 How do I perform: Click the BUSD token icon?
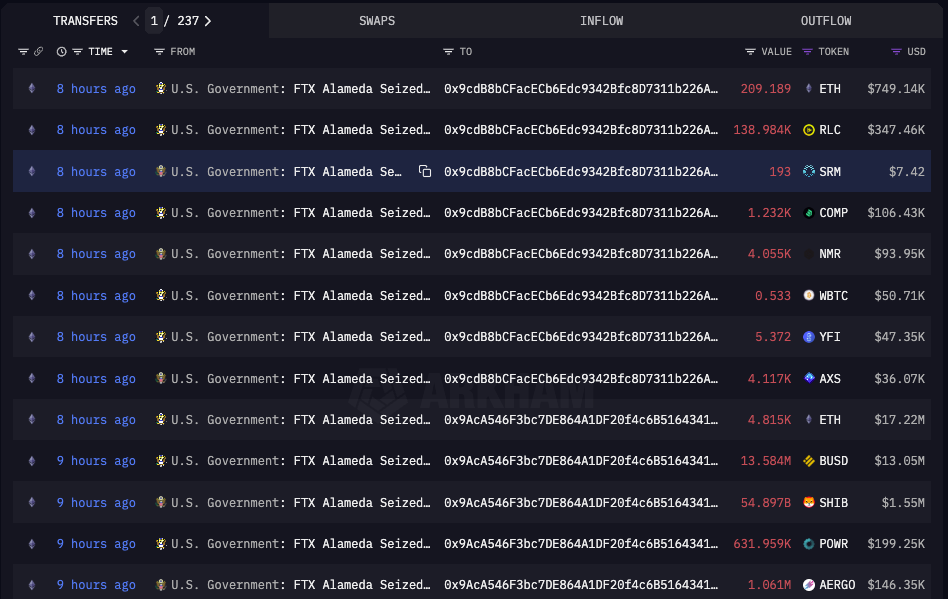click(x=808, y=461)
